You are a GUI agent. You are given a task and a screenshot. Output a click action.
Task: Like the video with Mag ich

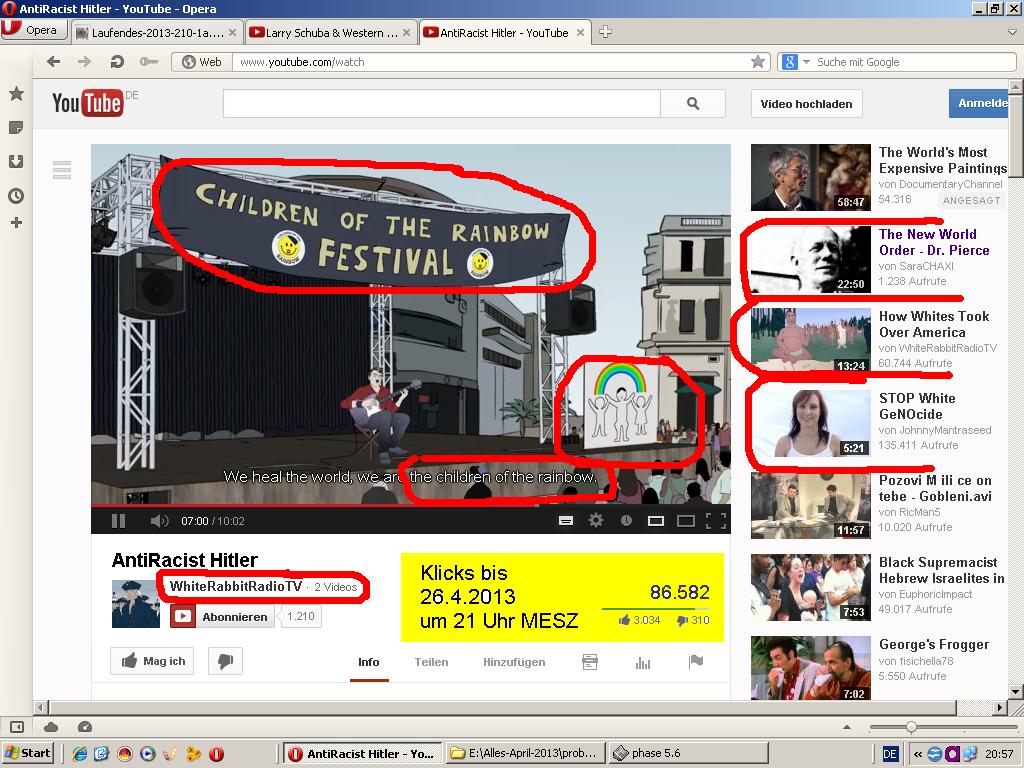point(152,661)
